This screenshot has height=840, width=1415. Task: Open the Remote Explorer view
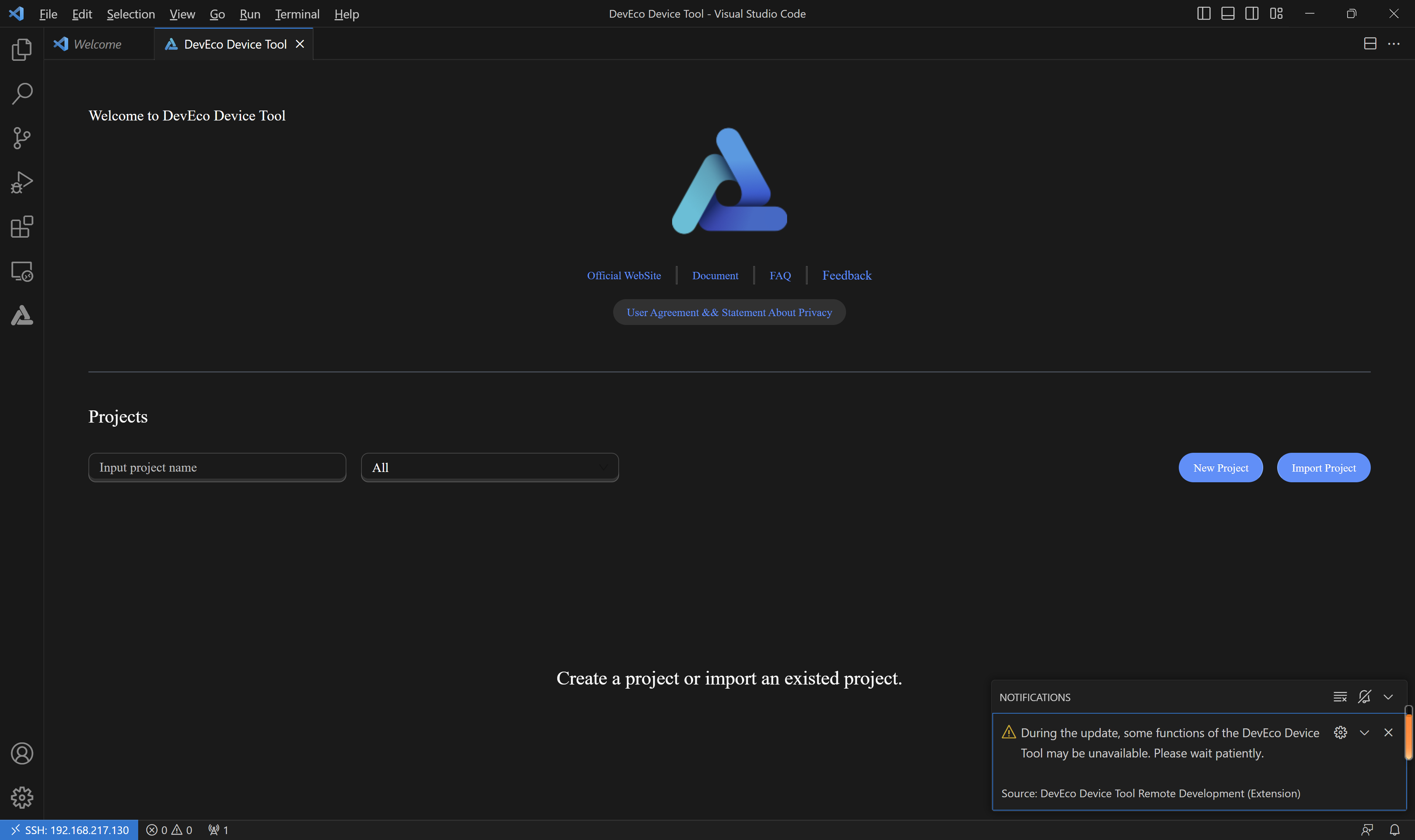[21, 271]
